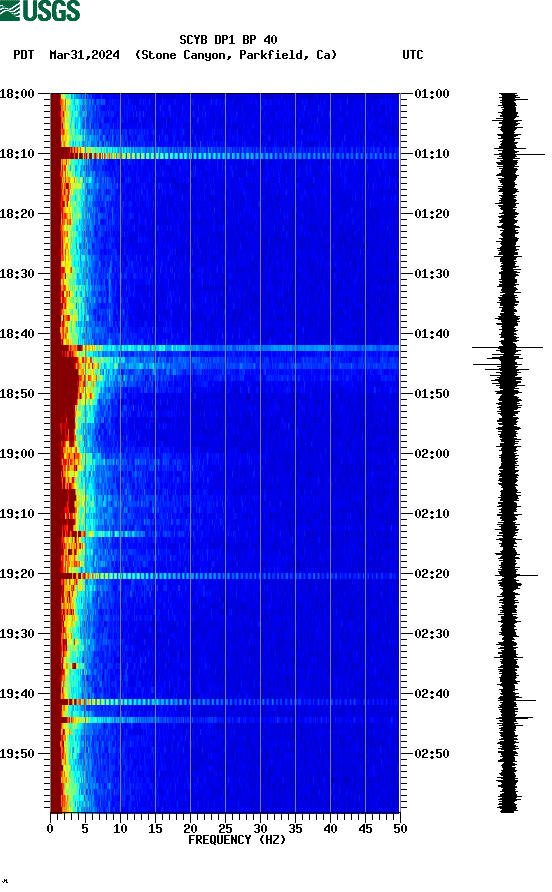Click the '01:40' UTC time label
This screenshot has width=552, height=892.
coord(432,334)
